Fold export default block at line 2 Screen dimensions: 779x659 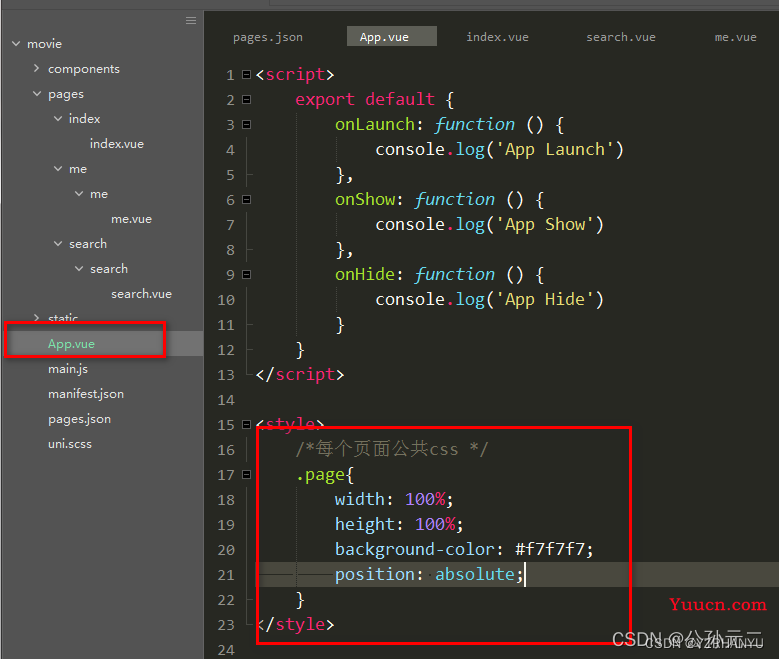(246, 99)
